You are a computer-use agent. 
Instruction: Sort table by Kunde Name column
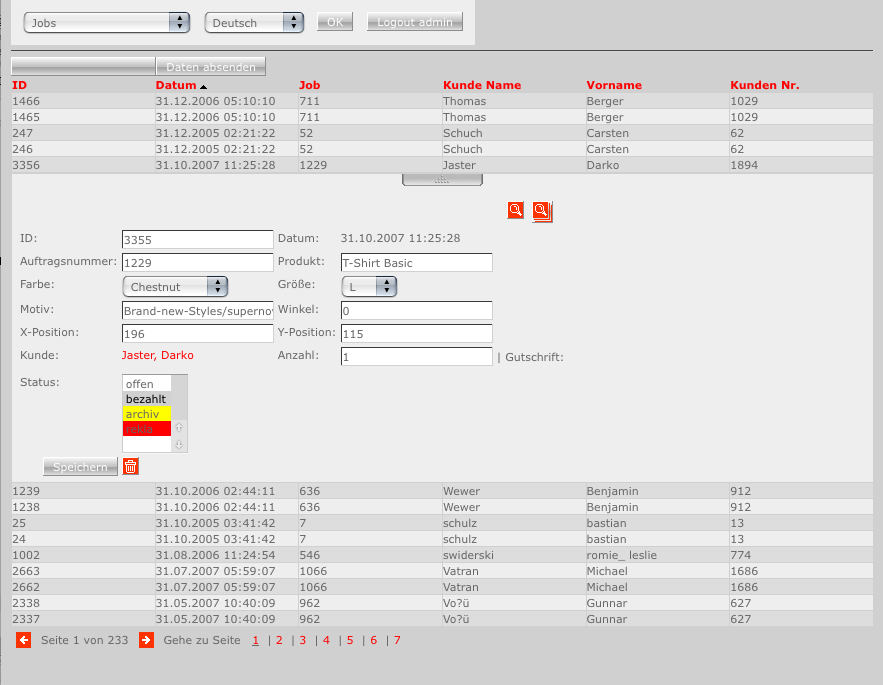coord(481,85)
